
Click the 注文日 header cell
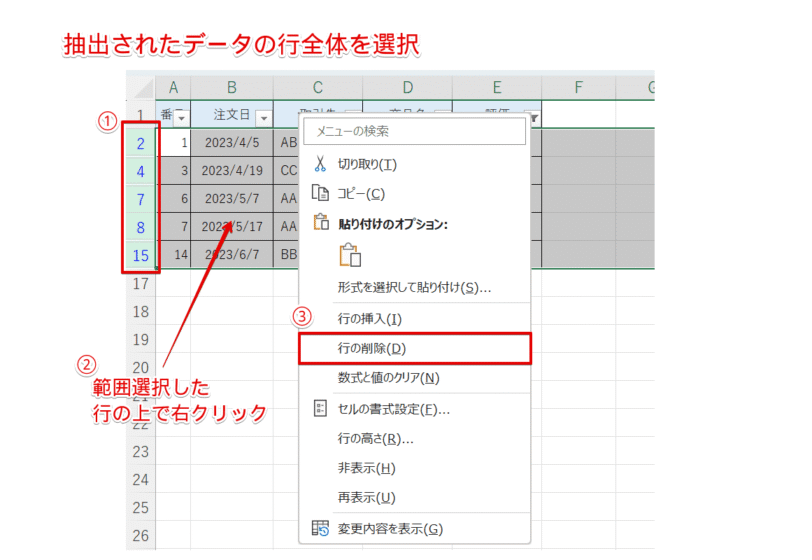tap(232, 115)
